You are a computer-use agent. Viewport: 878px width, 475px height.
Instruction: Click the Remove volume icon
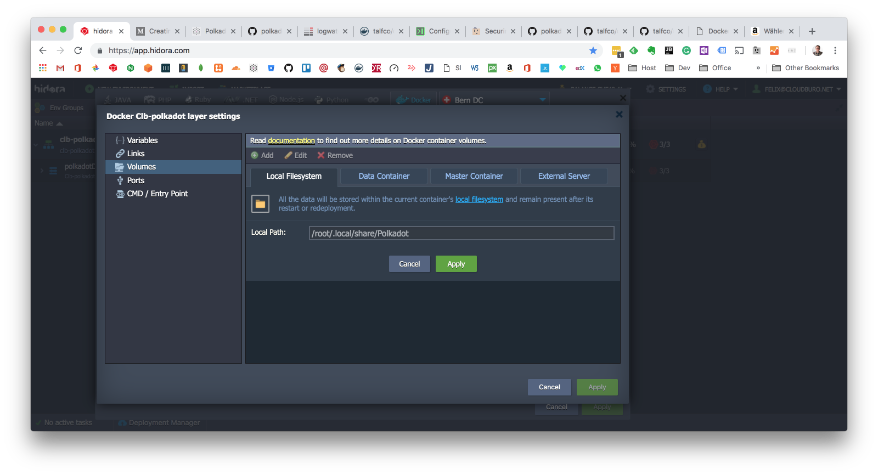point(321,155)
